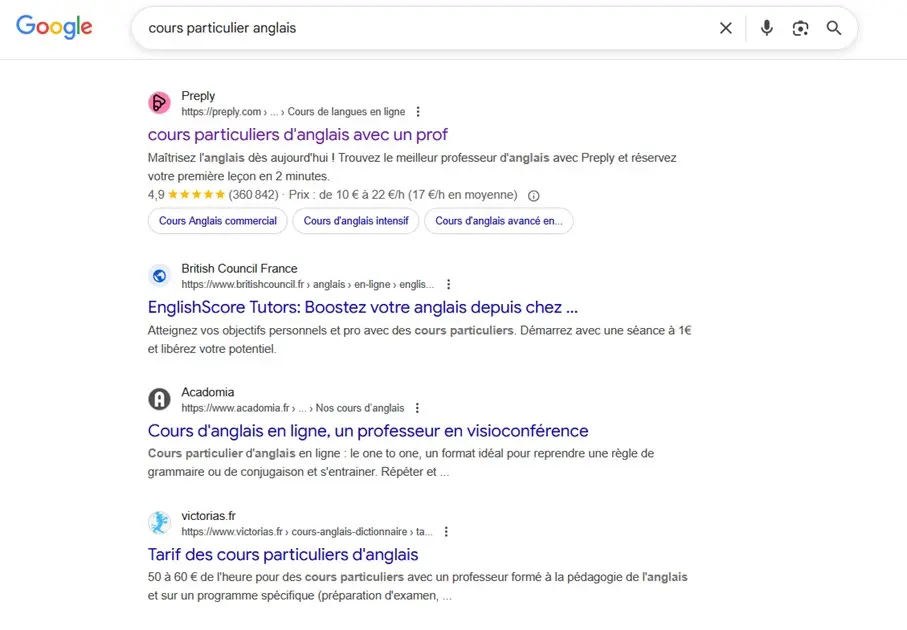This screenshot has height=630, width=907.
Task: Click the Google logo
Action: point(53,27)
